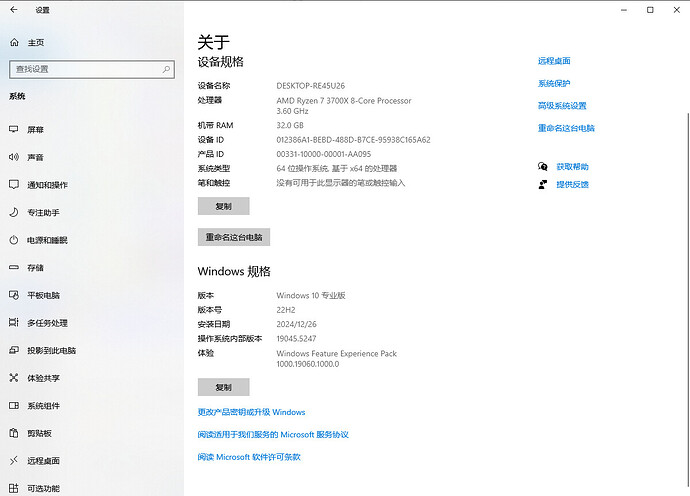Image resolution: width=690 pixels, height=496 pixels.
Task: Open the 专注助手 moon icon
Action: (14, 212)
